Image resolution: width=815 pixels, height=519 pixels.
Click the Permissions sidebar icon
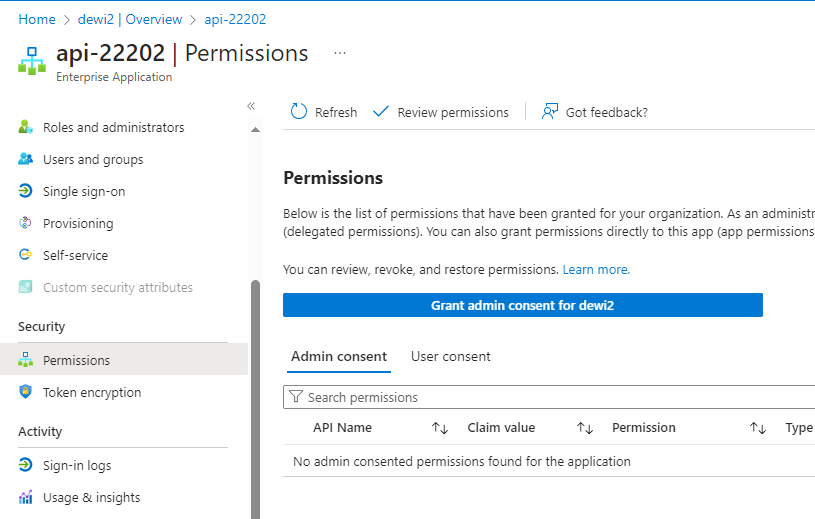25,360
